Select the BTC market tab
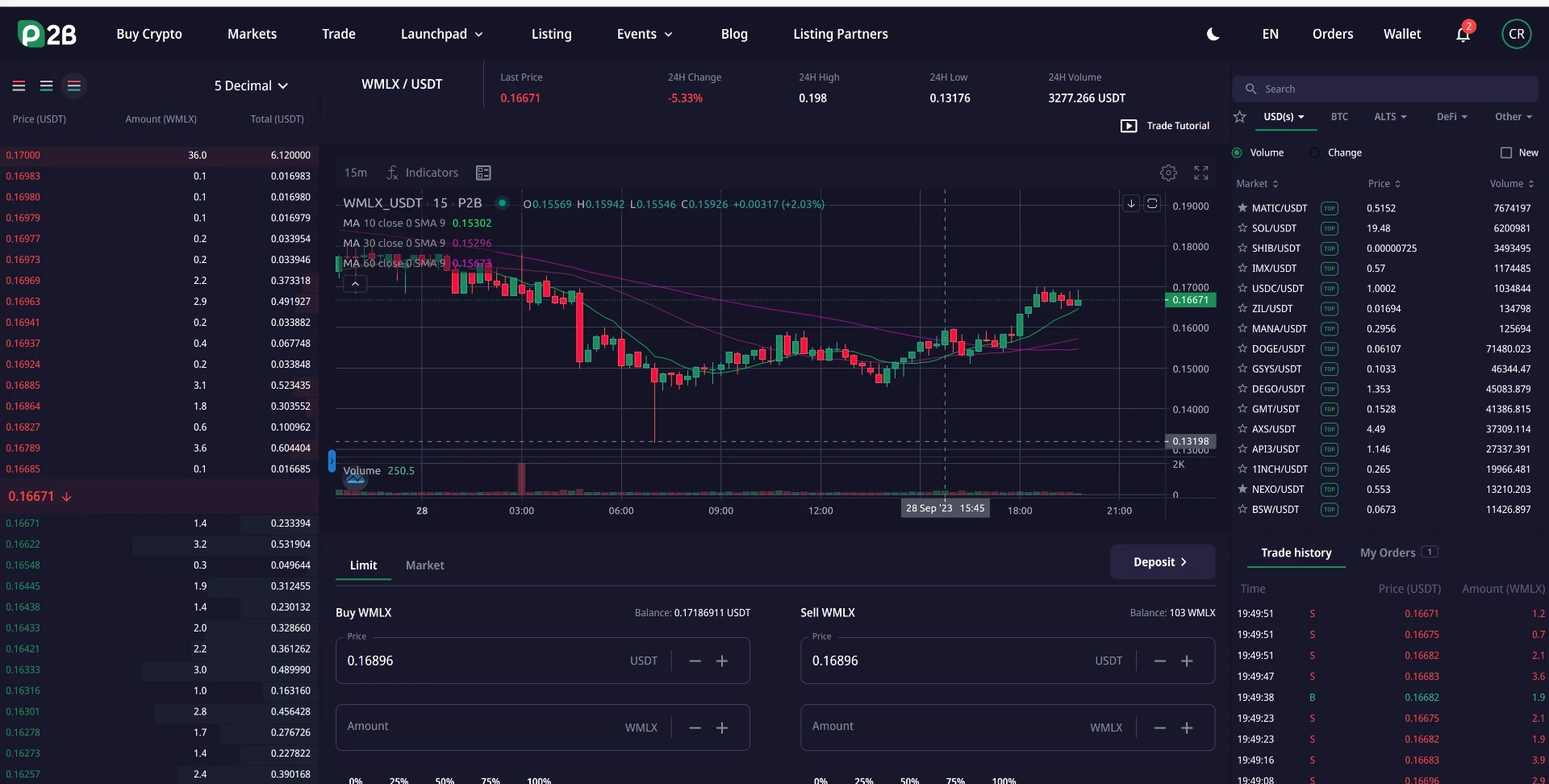 (x=1339, y=117)
